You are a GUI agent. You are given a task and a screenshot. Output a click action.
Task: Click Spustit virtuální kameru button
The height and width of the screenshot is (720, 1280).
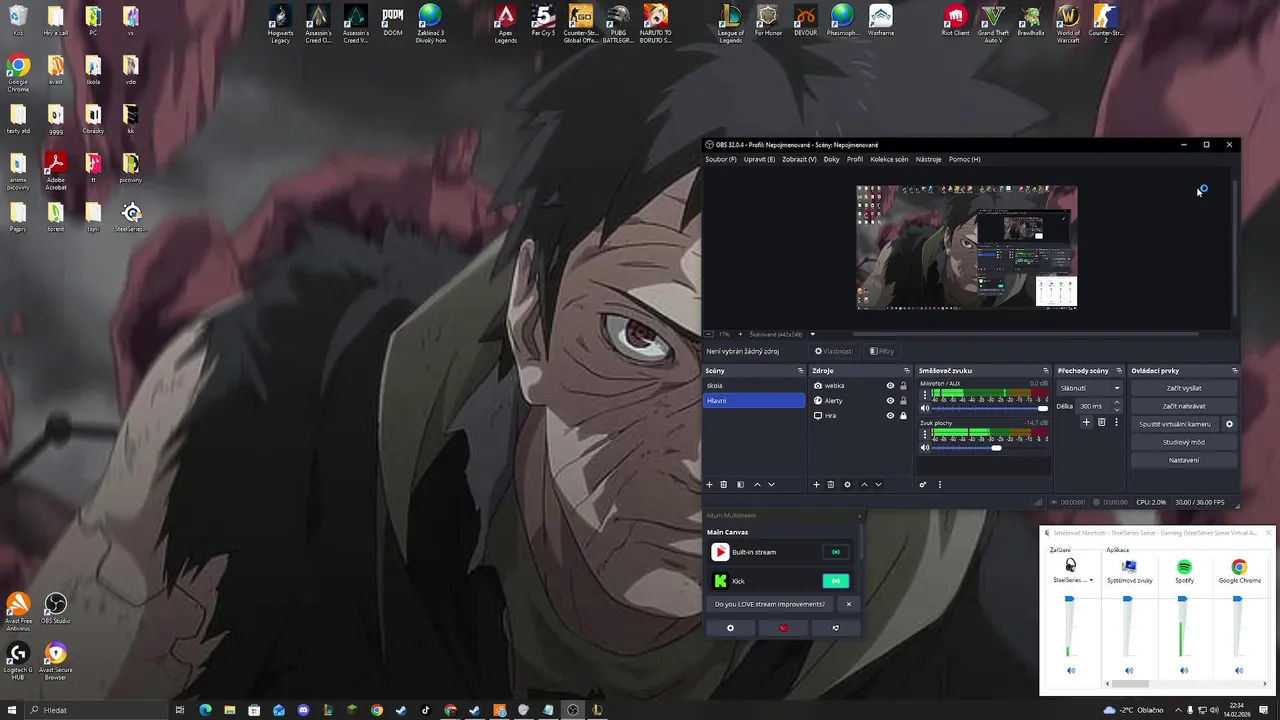click(1175, 424)
